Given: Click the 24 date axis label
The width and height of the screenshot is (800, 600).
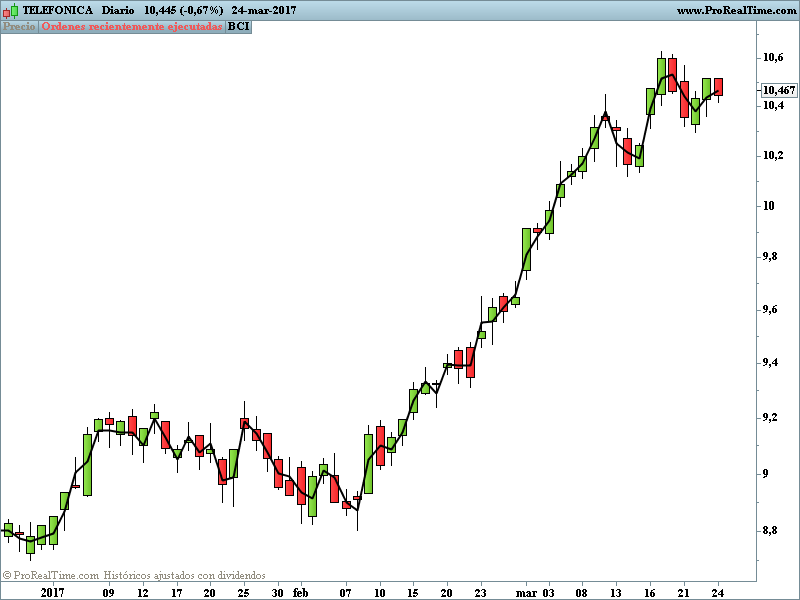Looking at the screenshot, I should 718,593.
